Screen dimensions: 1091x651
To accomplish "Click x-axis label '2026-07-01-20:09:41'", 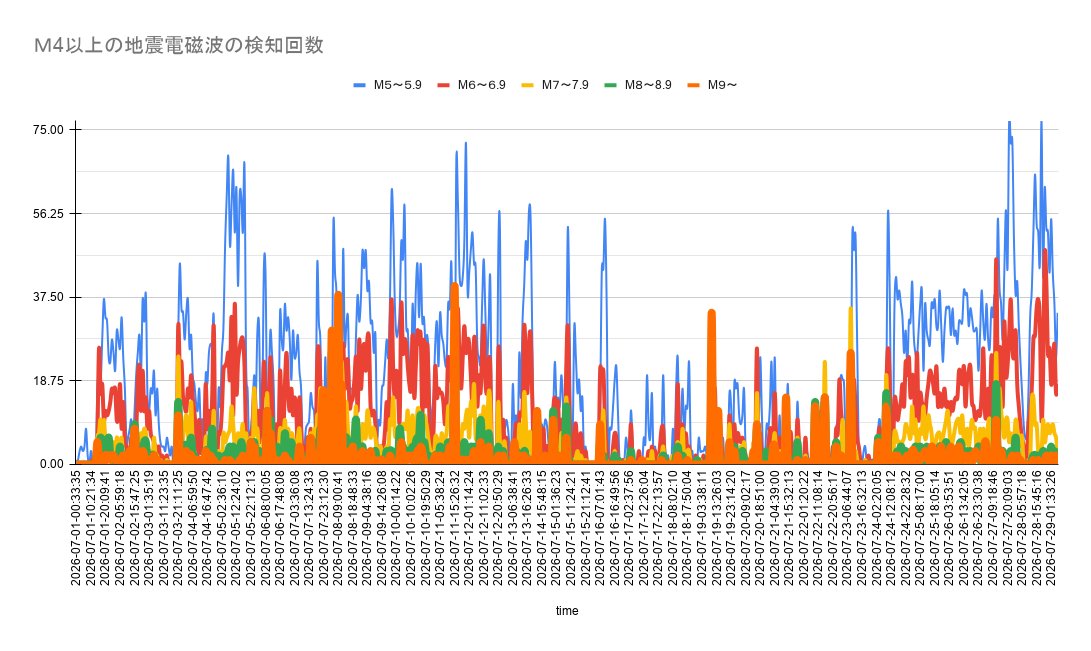I will [105, 528].
